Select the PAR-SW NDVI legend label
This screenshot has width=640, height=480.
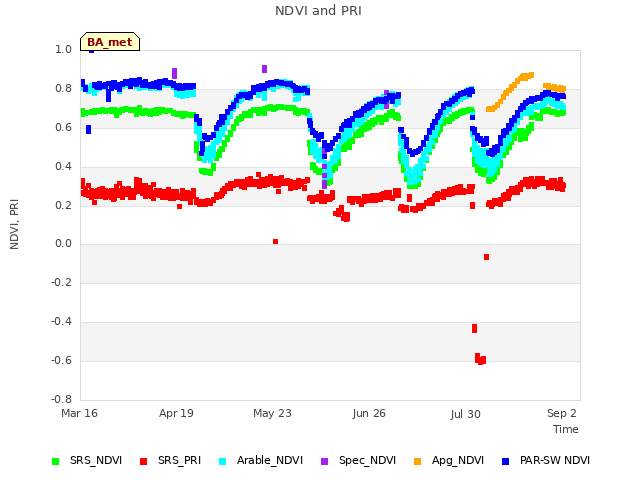[x=555, y=460]
